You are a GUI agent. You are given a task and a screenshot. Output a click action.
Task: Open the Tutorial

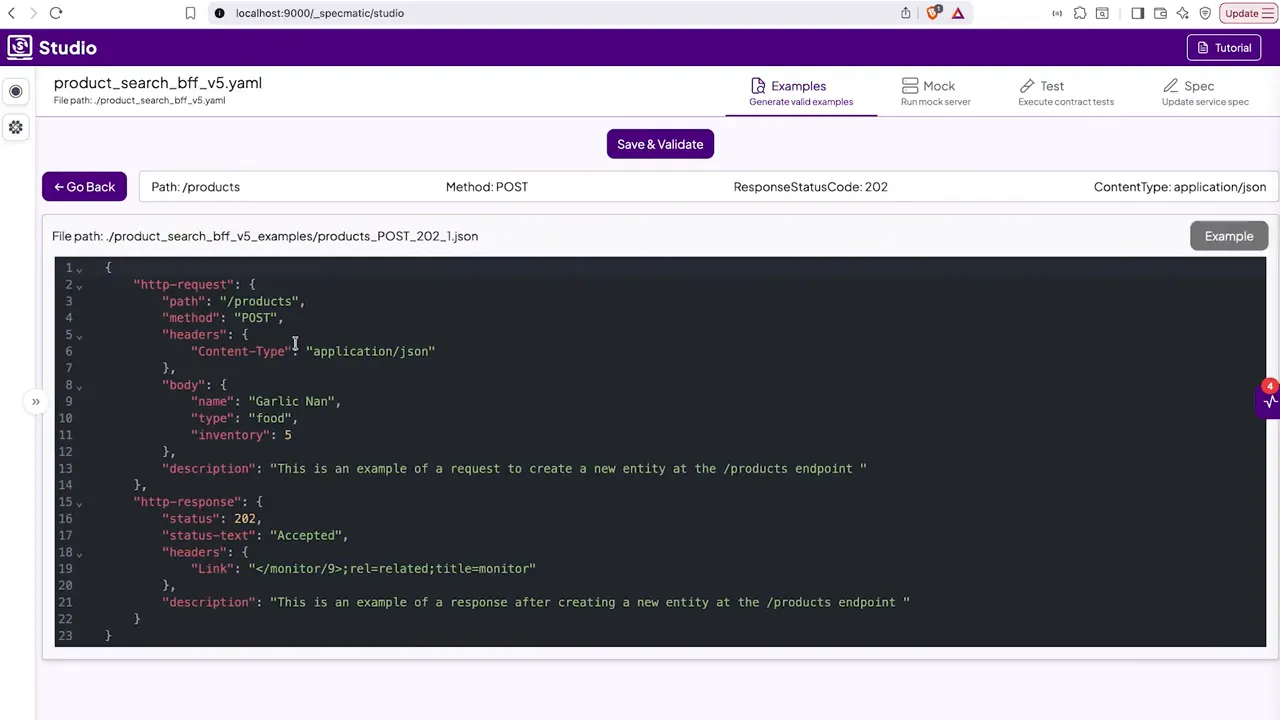(1224, 47)
